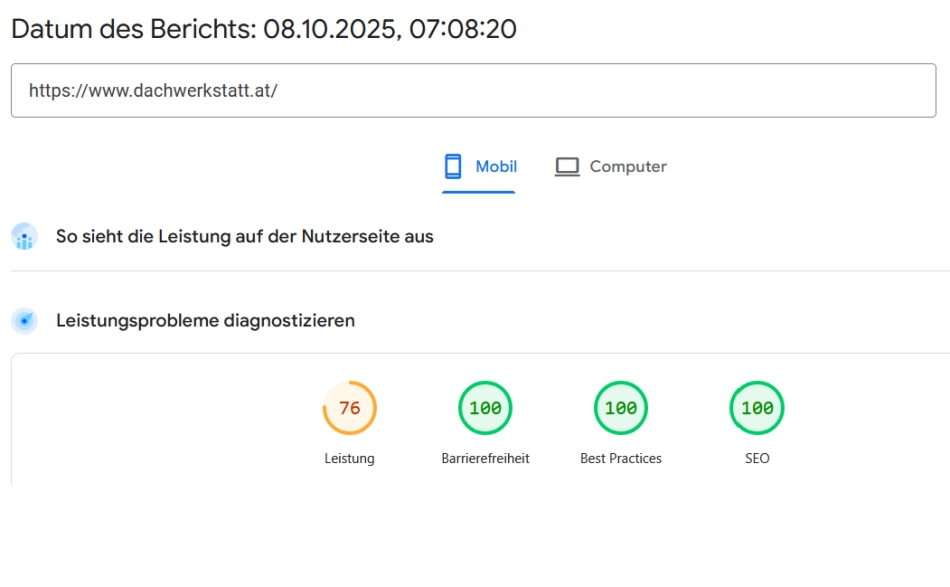This screenshot has width=950, height=587.
Task: Click the smartphone icon next to Mobil
Action: (x=452, y=166)
